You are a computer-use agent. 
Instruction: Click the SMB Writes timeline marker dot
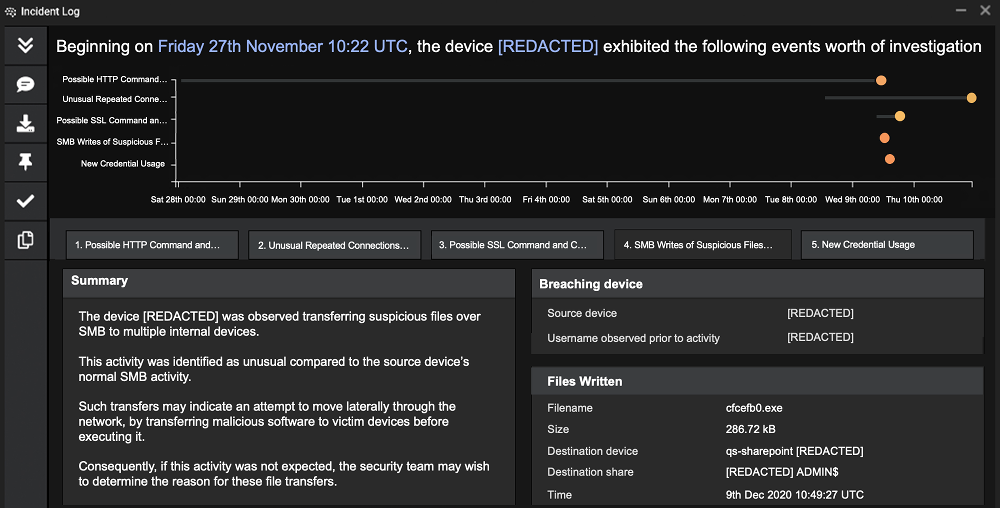click(884, 138)
